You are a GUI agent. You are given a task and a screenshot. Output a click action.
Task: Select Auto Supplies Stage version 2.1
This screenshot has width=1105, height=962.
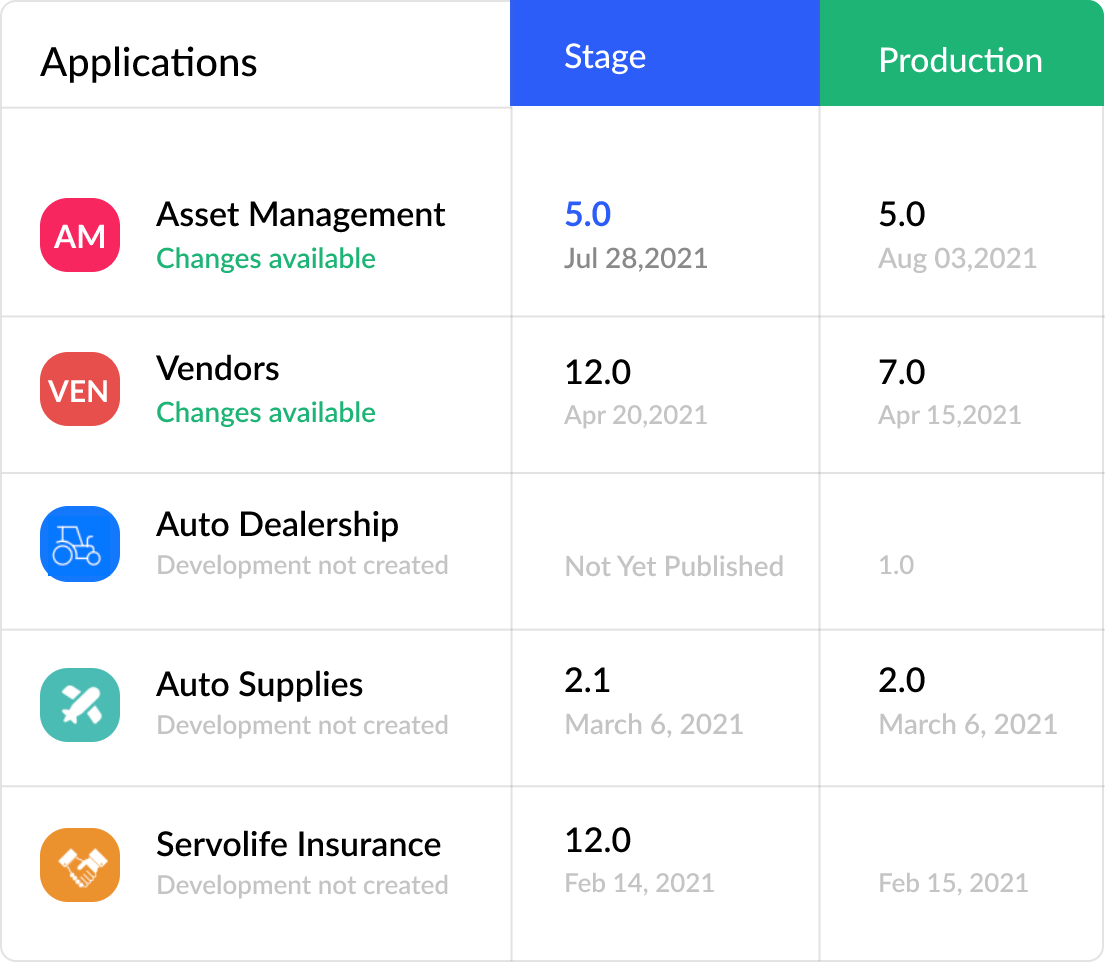coord(588,680)
